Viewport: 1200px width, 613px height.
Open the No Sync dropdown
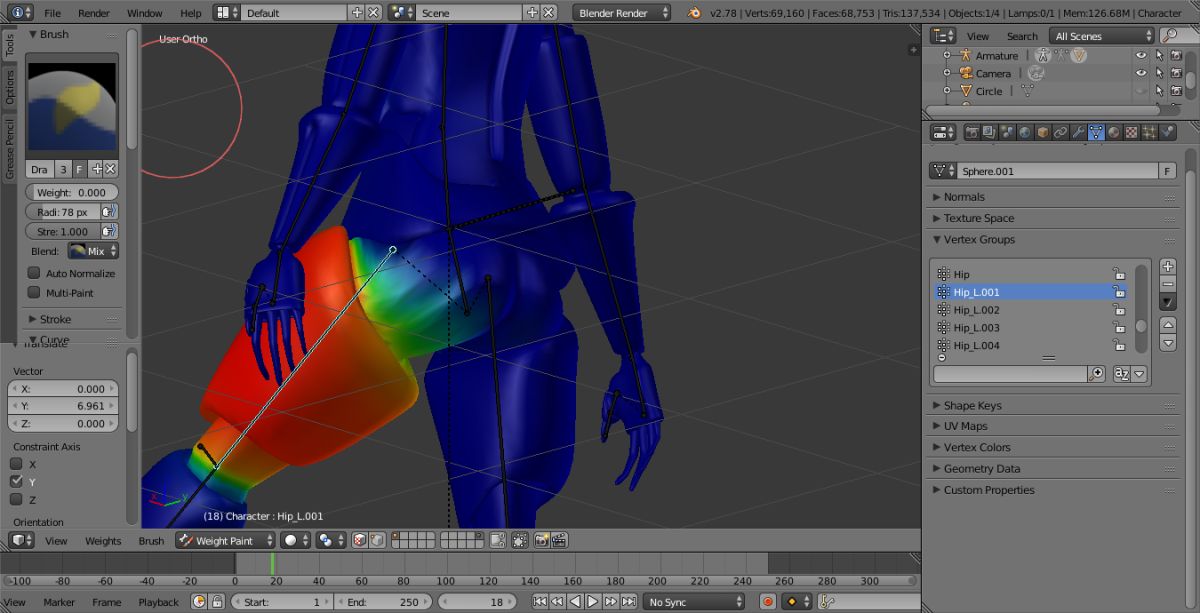(x=695, y=602)
